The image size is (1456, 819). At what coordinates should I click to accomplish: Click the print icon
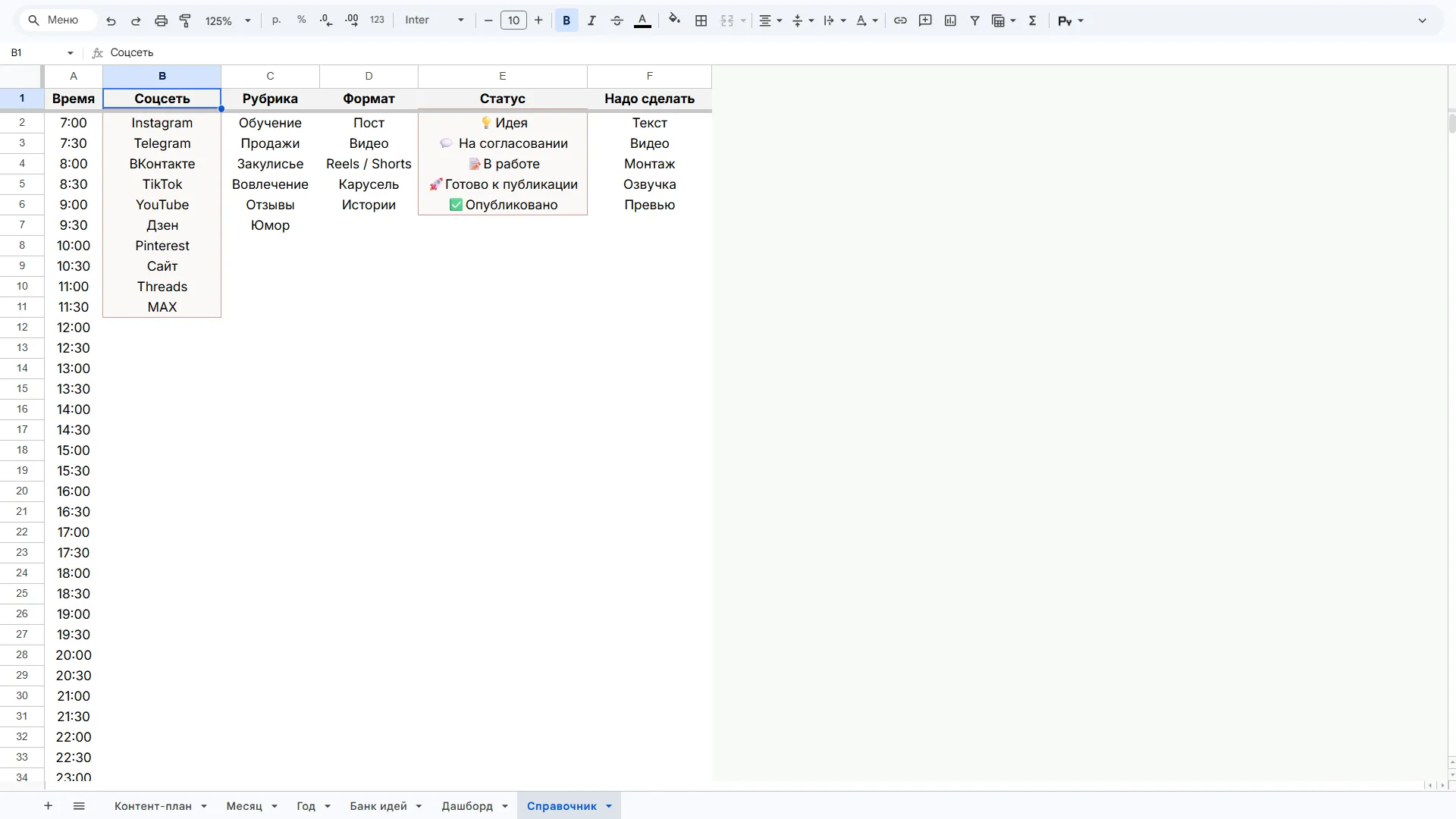(x=161, y=20)
